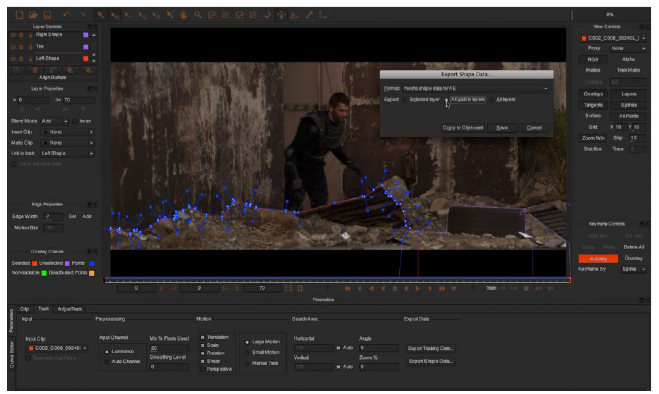Open the Proxy dropdown in View Controls

[628, 48]
